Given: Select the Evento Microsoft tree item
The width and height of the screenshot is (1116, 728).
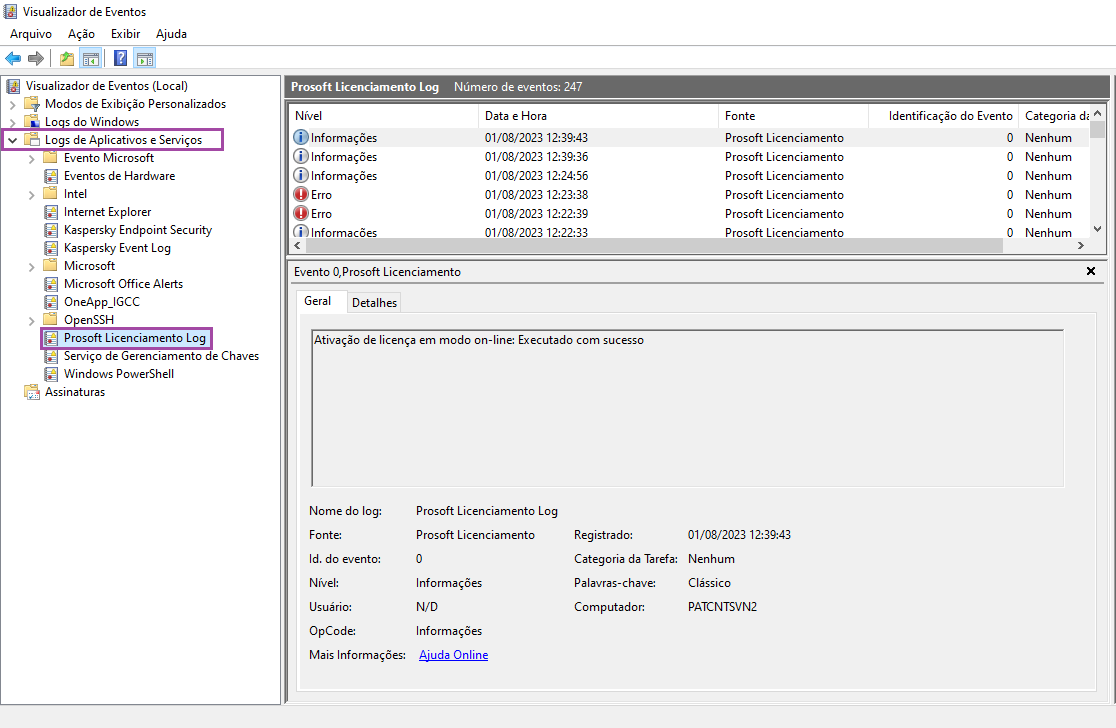Looking at the screenshot, I should click(x=109, y=158).
